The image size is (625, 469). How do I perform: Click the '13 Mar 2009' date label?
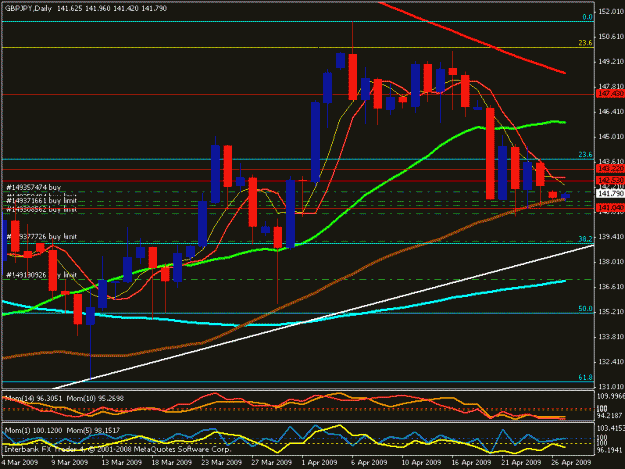pos(122,462)
